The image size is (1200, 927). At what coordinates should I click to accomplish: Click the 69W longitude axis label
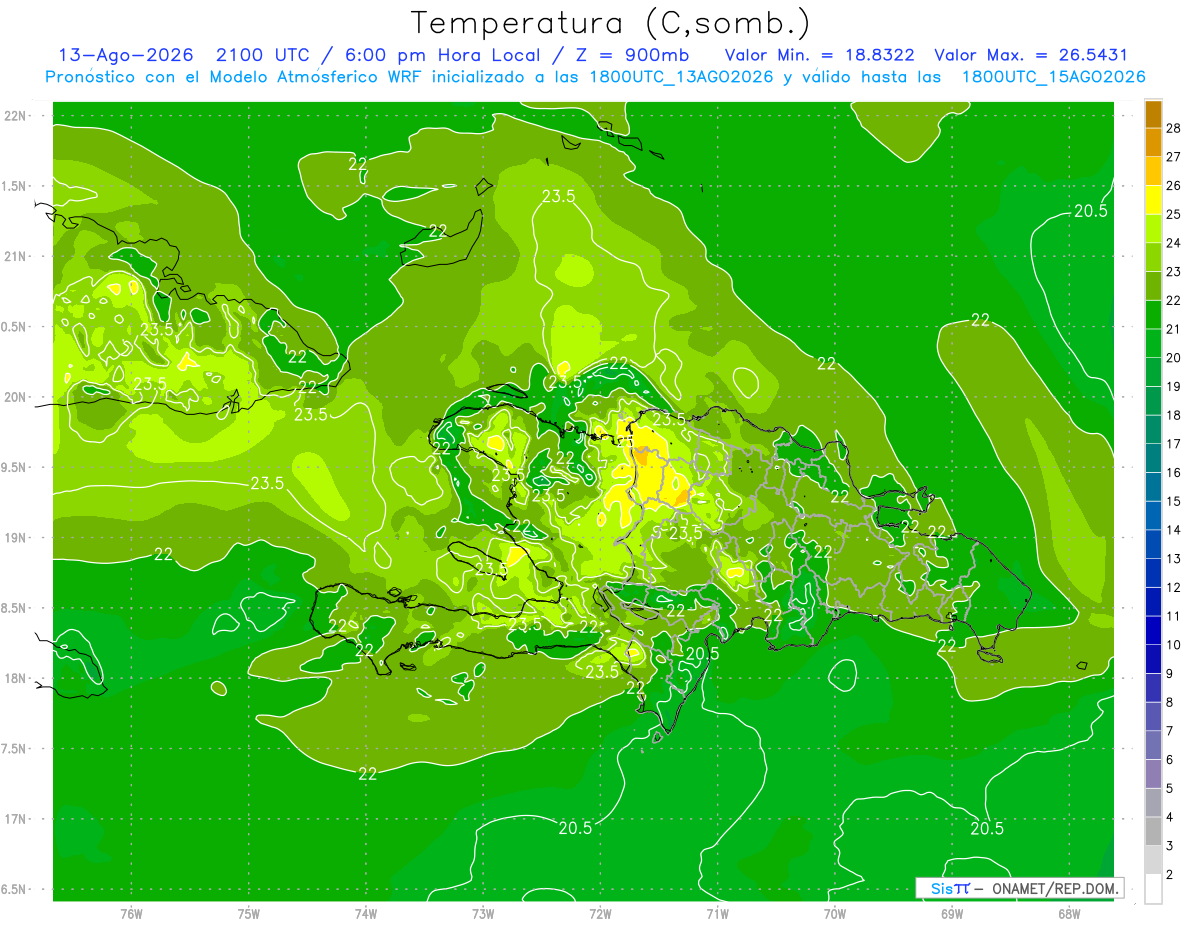[x=952, y=914]
